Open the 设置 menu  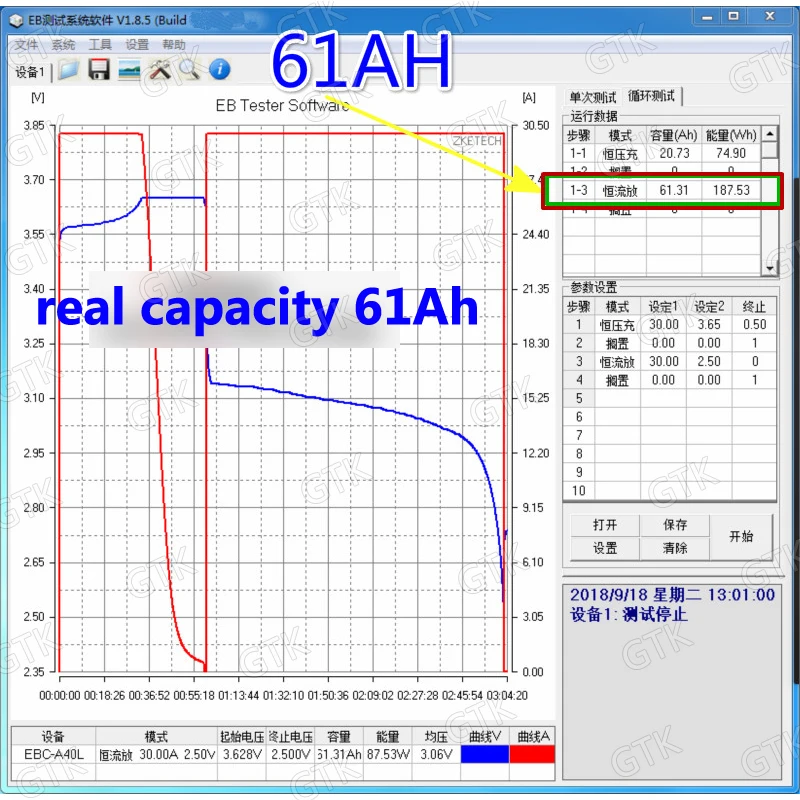click(x=137, y=44)
